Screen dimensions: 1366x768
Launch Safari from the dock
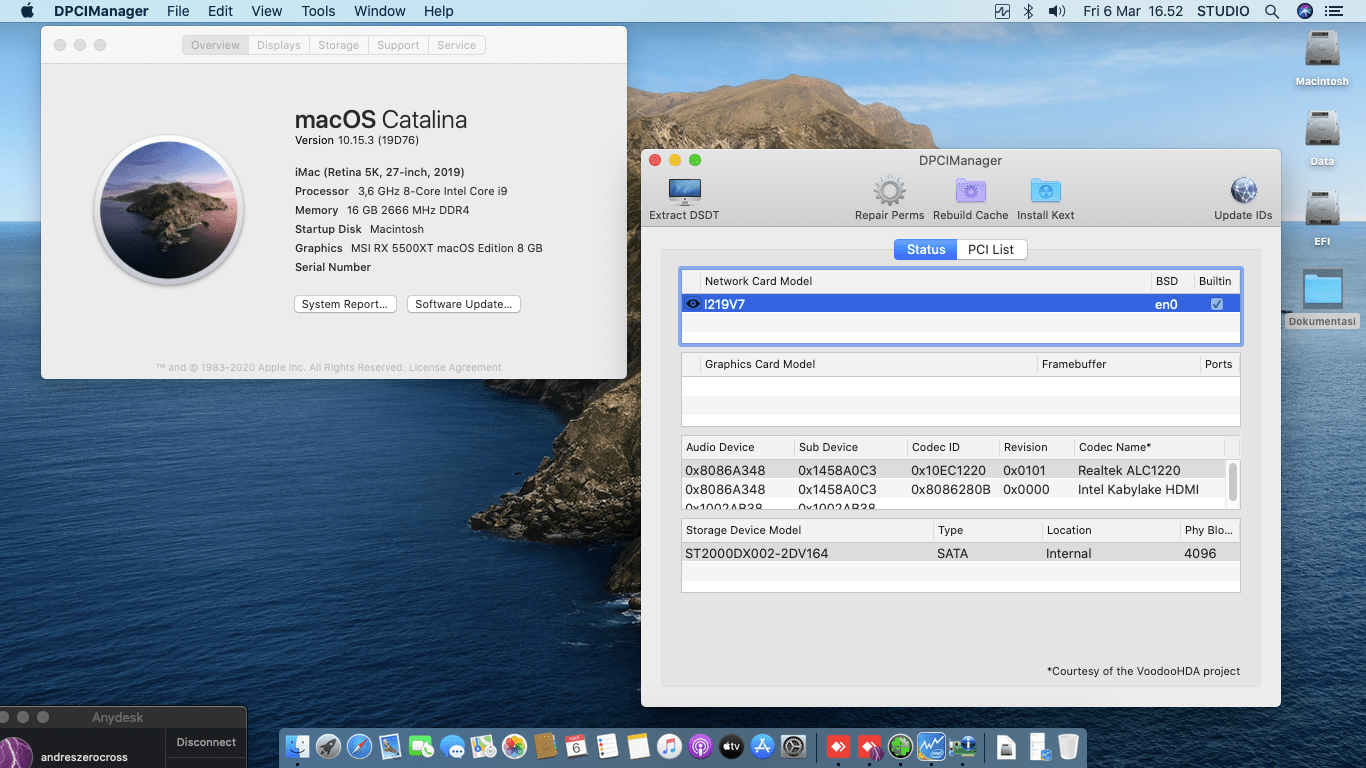360,746
